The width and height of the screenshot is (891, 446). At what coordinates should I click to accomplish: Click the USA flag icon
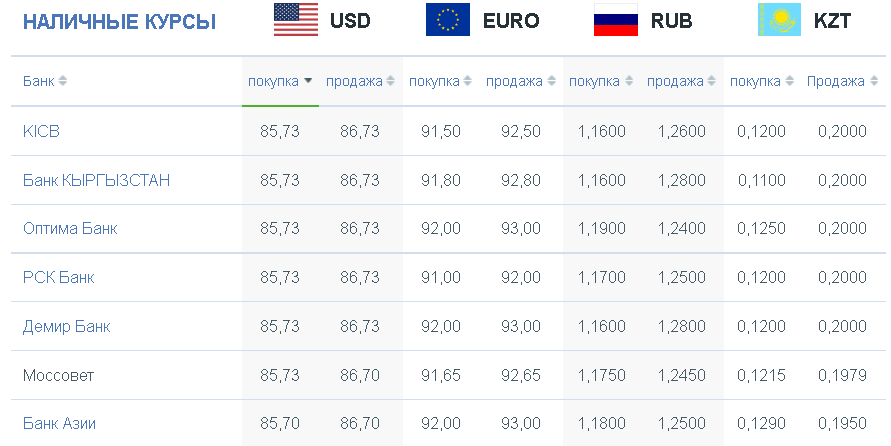296,20
